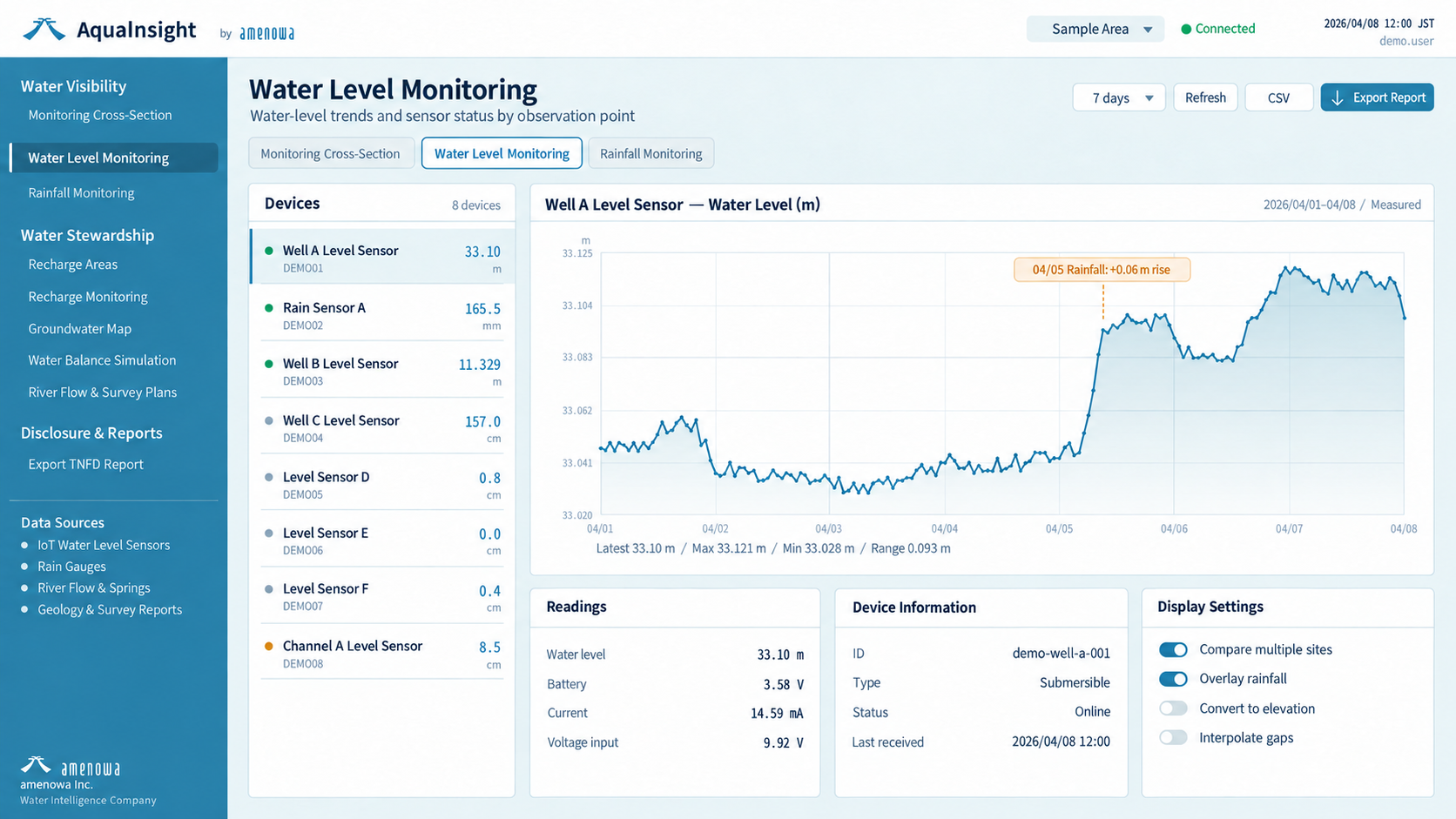Select Well B Level Sensor device row
This screenshot has height=819, width=1456.
tap(382, 370)
